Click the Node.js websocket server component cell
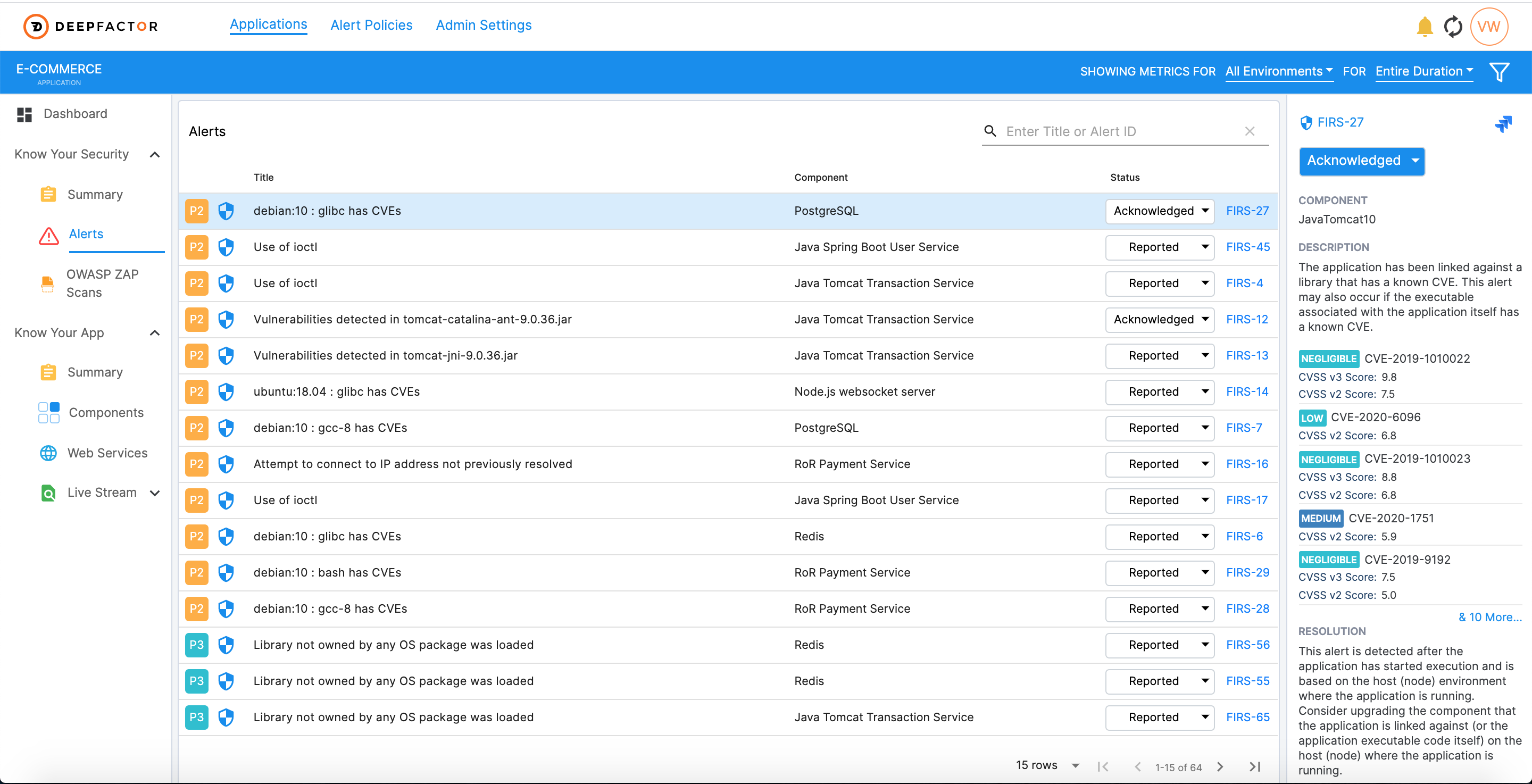Viewport: 1532px width, 784px height. 864,392
